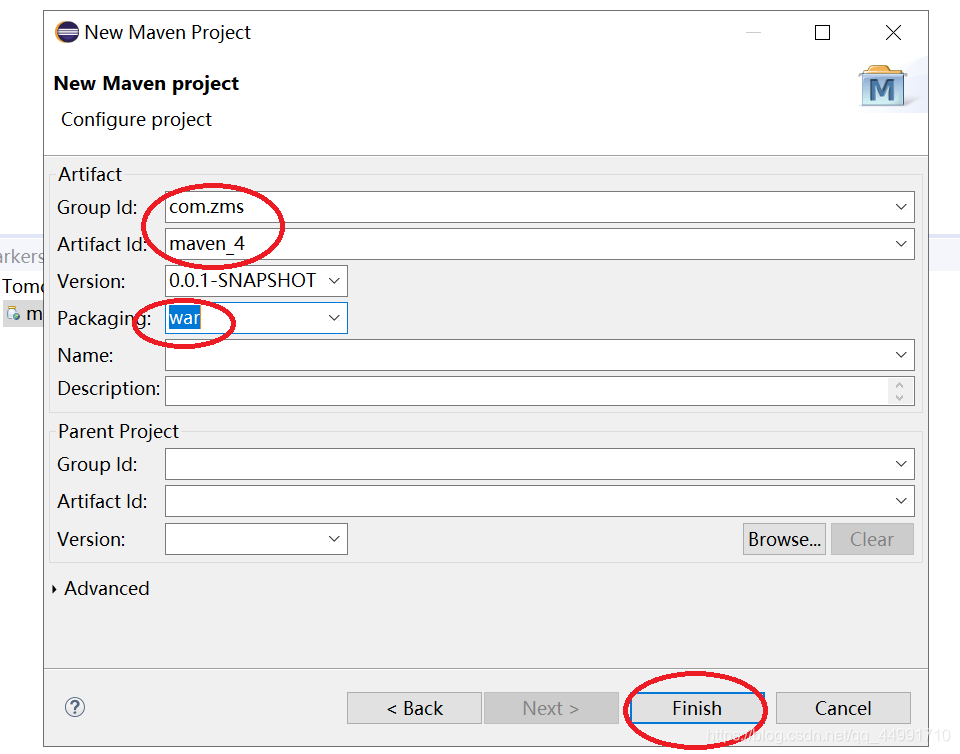Open the help question mark icon
The height and width of the screenshot is (754, 960).
(x=75, y=707)
